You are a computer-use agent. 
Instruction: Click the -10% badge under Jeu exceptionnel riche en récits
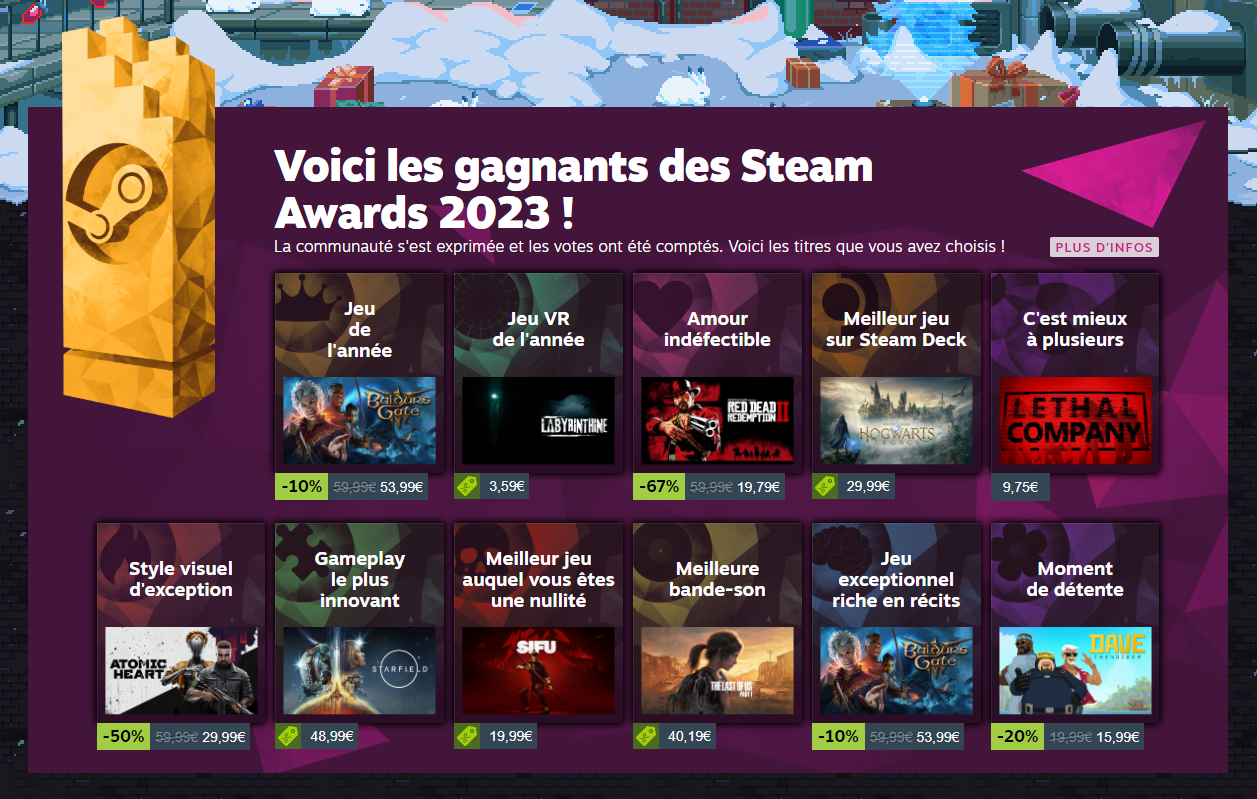838,737
